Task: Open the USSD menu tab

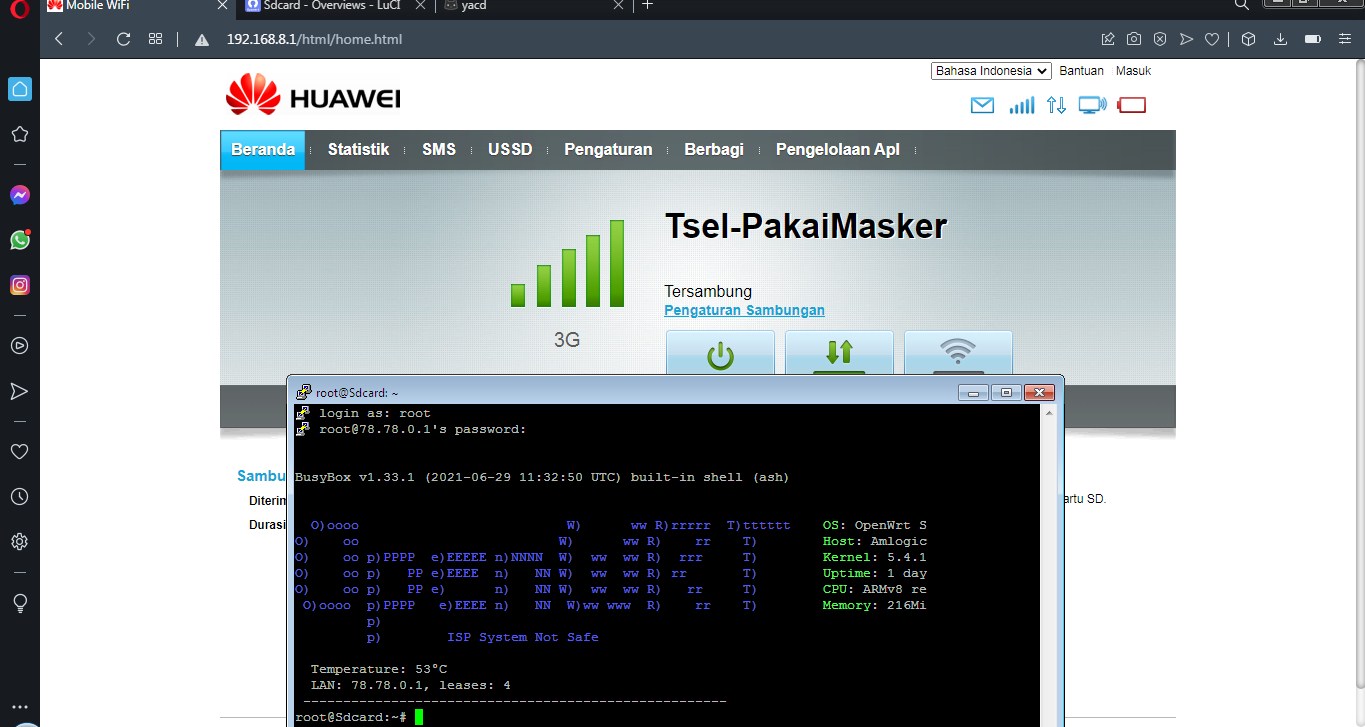Action: (x=510, y=150)
